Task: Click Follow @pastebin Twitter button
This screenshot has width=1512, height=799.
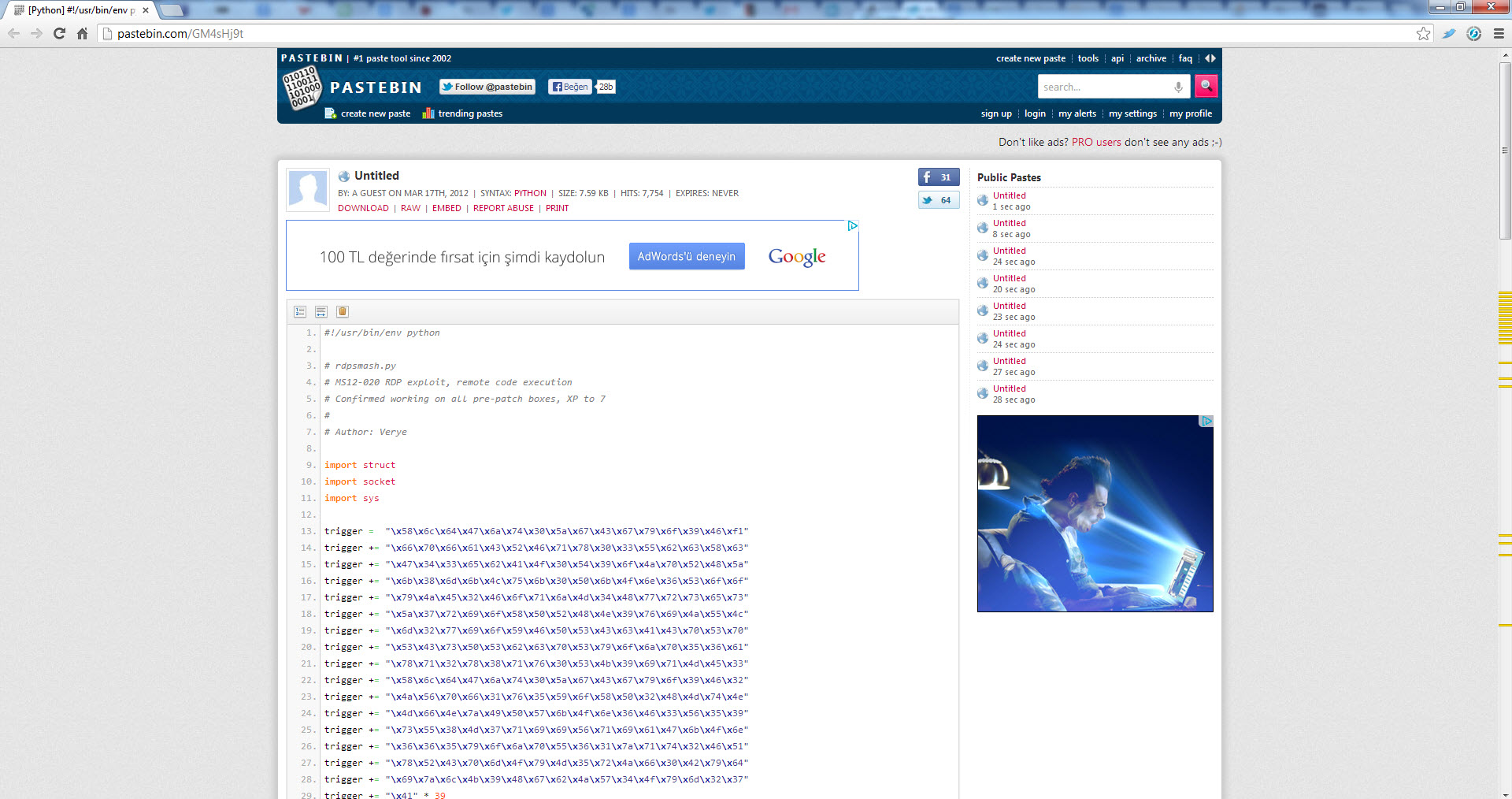Action: click(x=487, y=87)
